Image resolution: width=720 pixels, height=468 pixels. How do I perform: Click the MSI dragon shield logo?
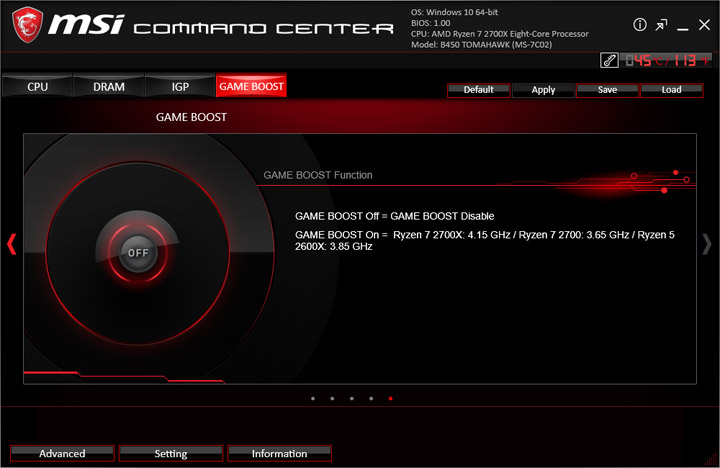28,25
